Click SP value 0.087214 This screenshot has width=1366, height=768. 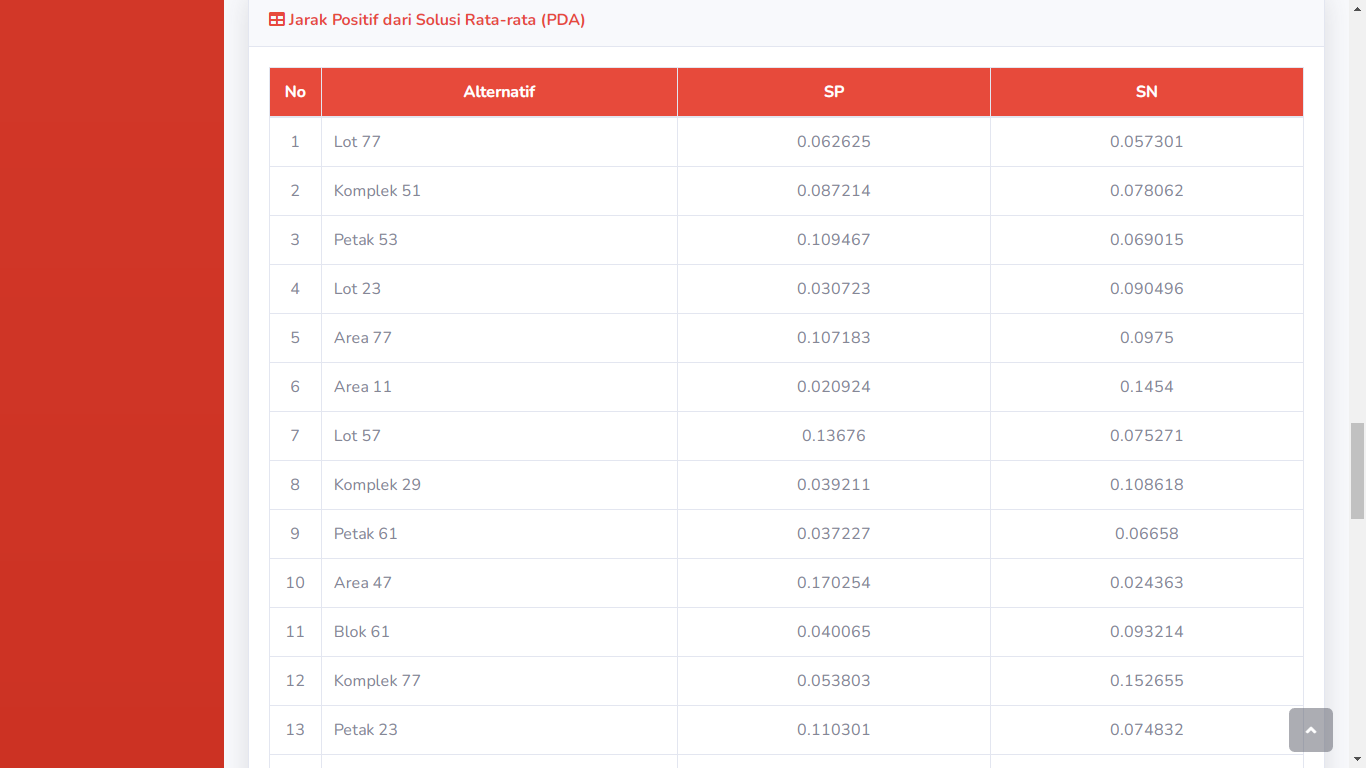coord(834,191)
